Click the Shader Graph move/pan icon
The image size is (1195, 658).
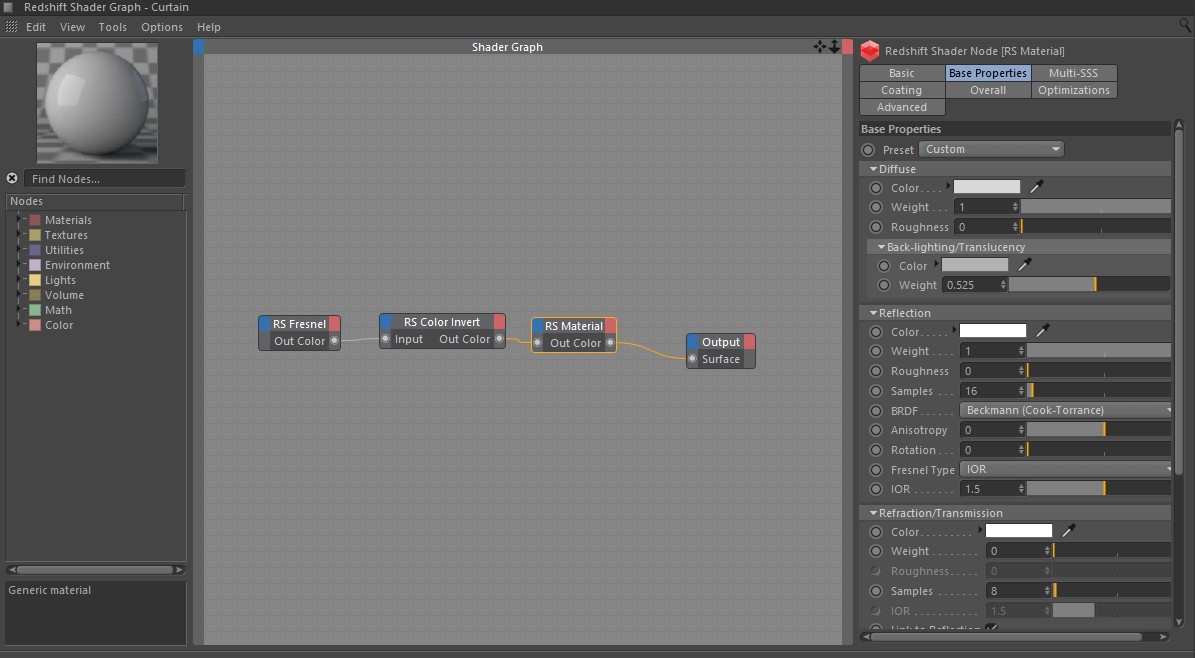coord(819,47)
